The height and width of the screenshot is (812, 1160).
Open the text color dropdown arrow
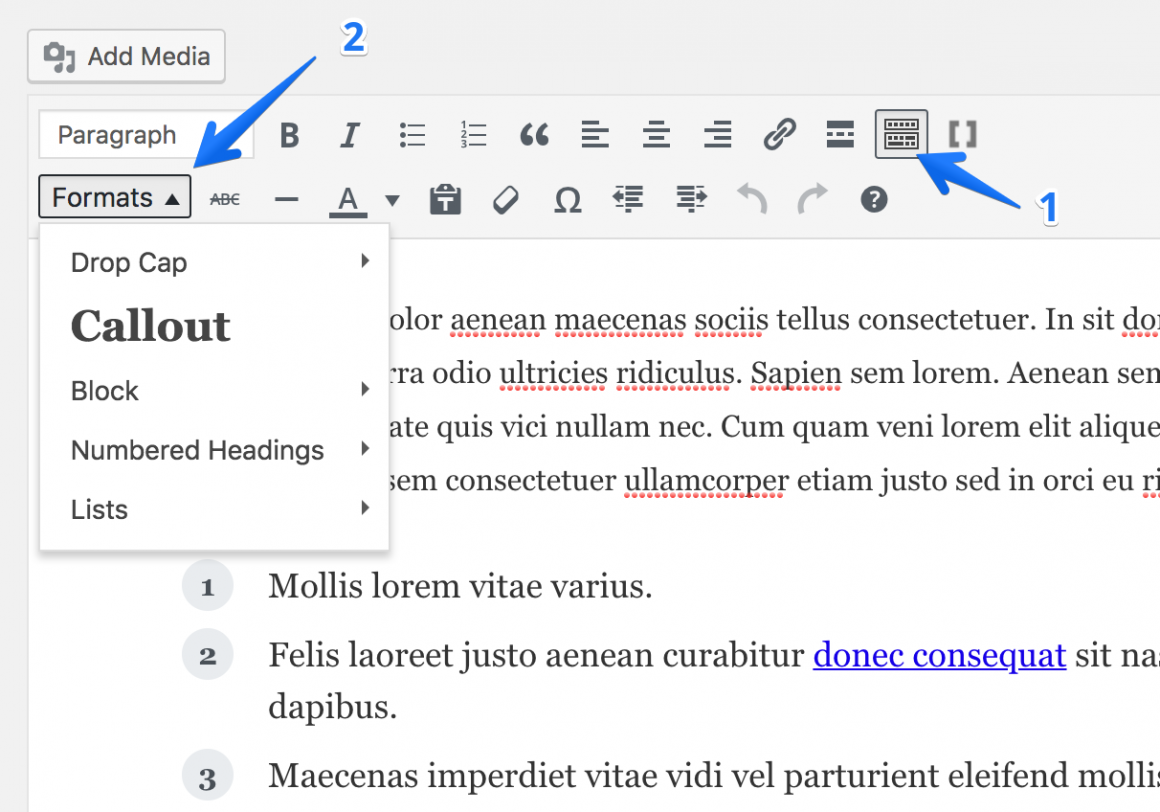391,198
